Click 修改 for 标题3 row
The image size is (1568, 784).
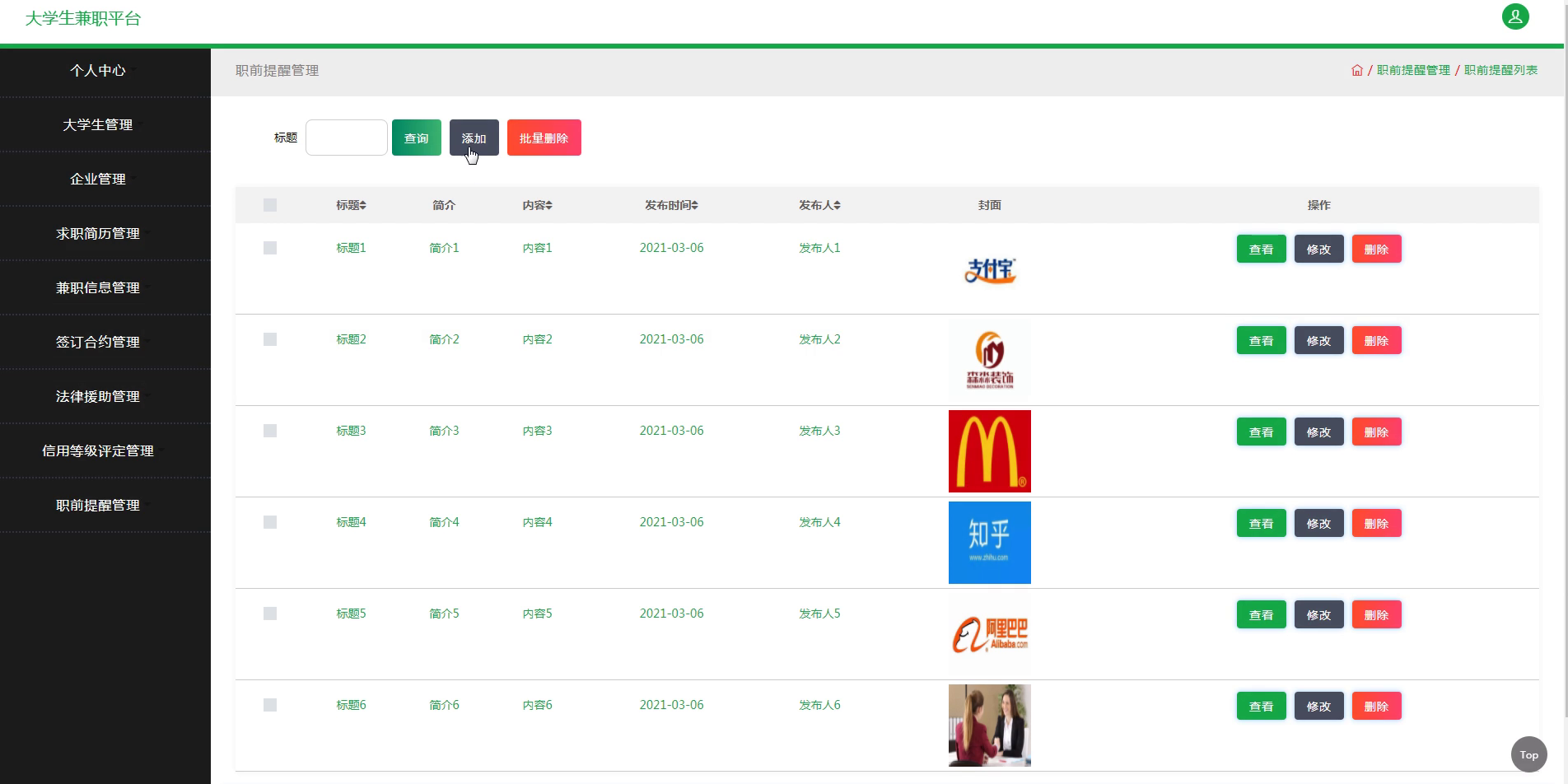pyautogui.click(x=1319, y=432)
